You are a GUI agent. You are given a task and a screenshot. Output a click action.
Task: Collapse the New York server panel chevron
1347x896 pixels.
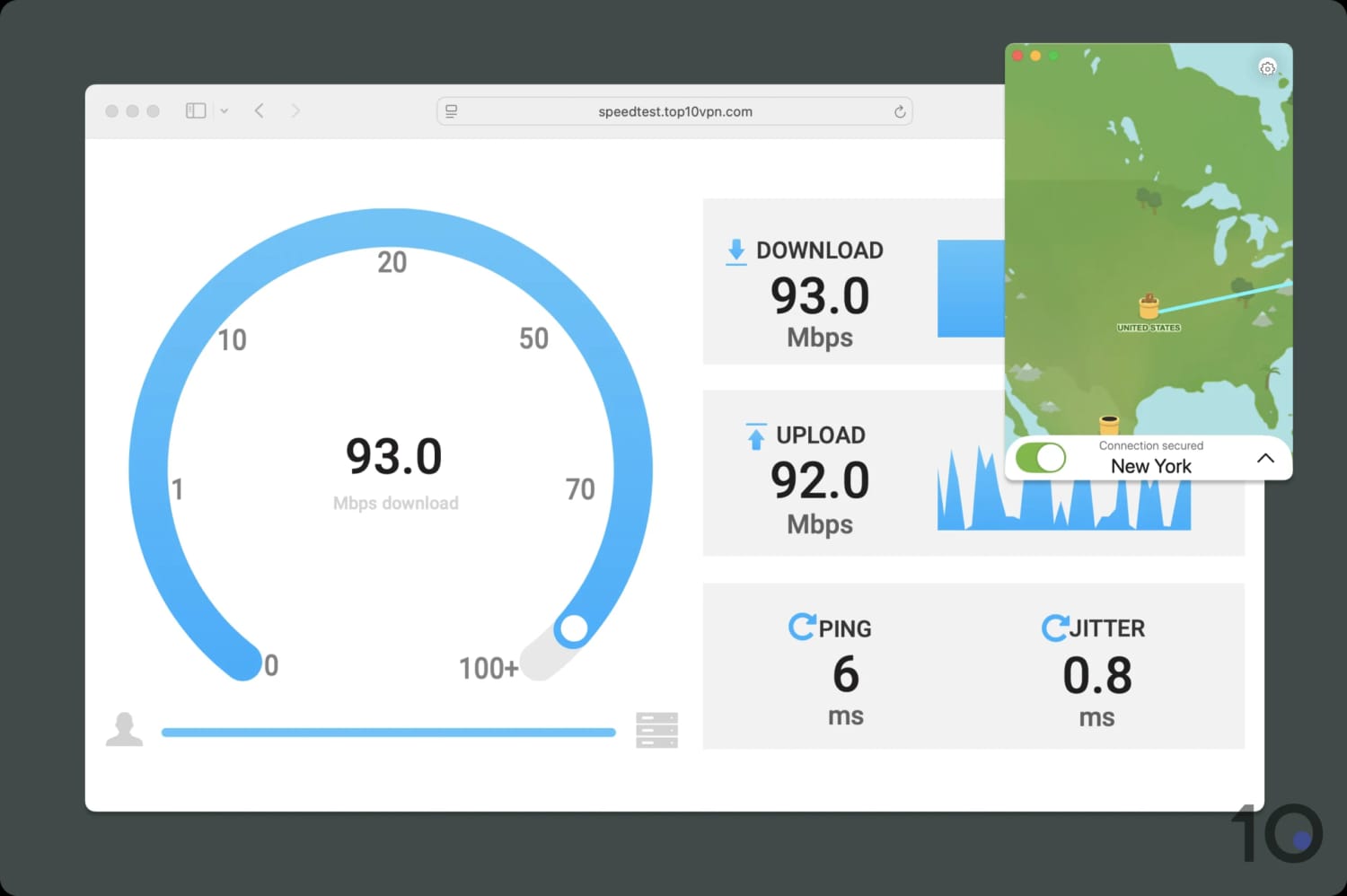[1266, 458]
